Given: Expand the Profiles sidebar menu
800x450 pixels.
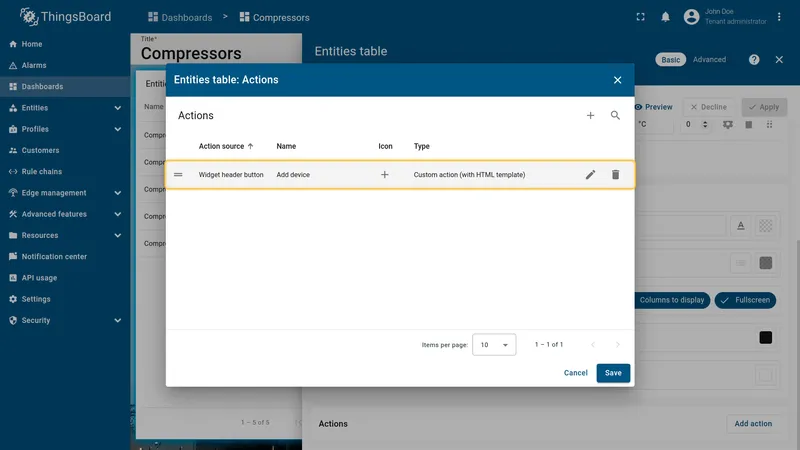Looking at the screenshot, I should tap(65, 129).
